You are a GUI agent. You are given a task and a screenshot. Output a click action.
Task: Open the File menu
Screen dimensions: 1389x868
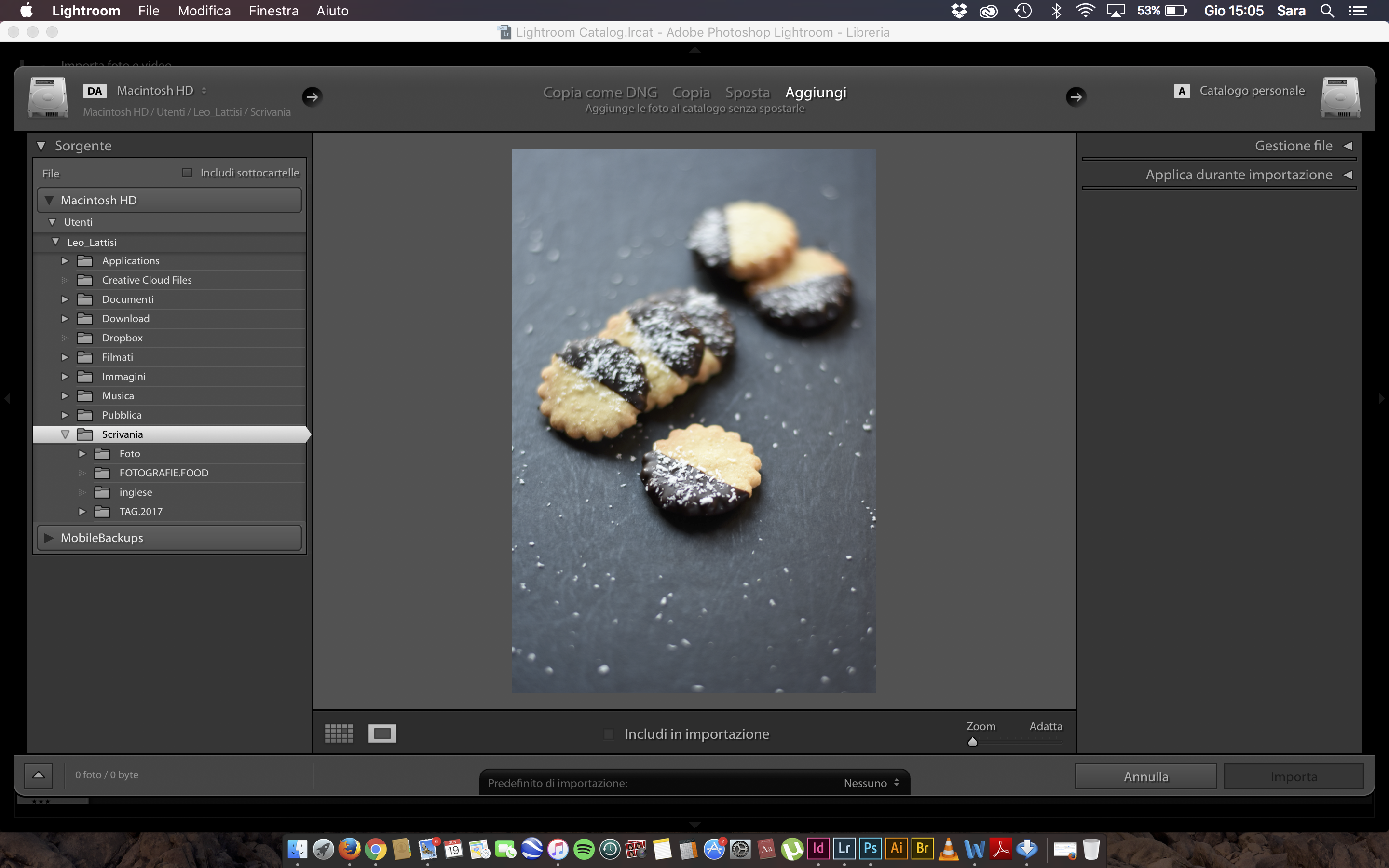tap(149, 11)
